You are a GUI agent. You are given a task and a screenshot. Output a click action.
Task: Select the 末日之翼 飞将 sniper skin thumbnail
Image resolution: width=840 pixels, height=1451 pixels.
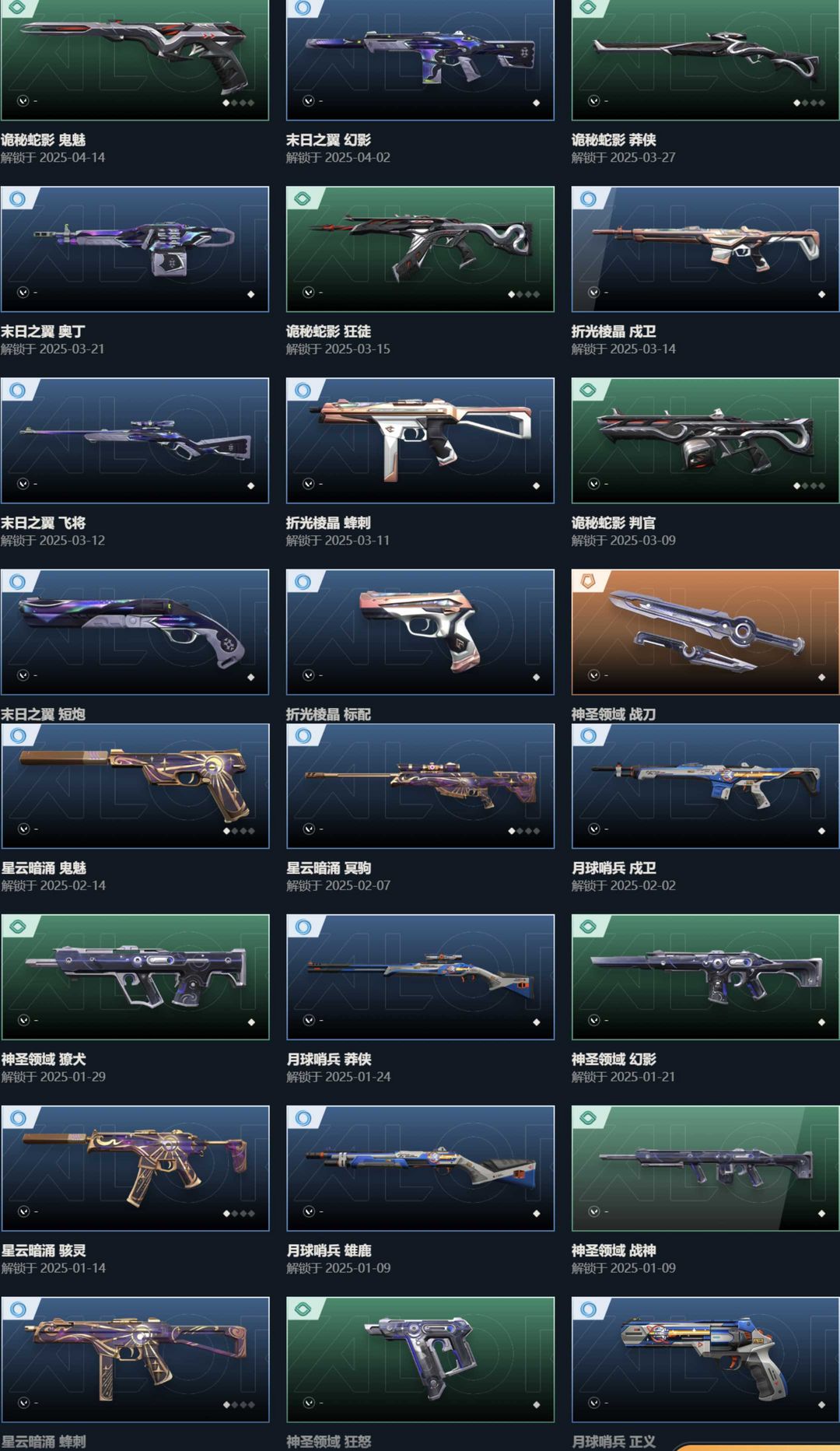(x=135, y=440)
